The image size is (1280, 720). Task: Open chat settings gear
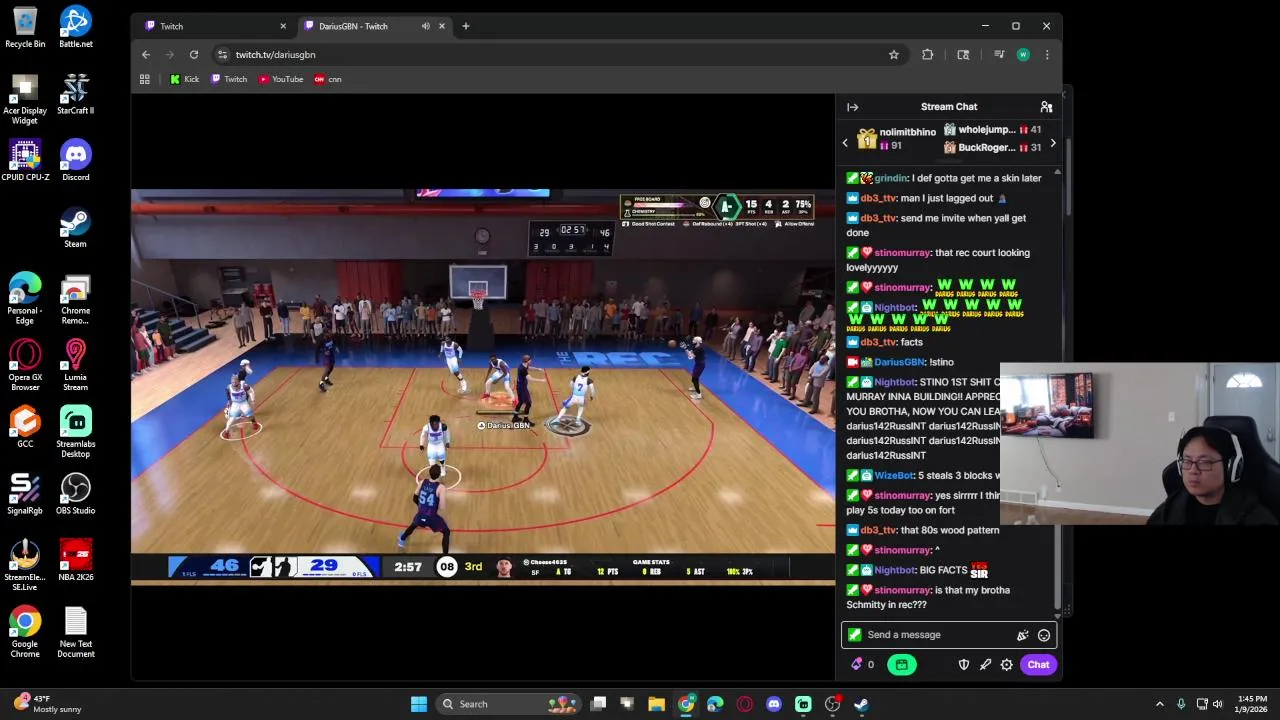point(1007,665)
